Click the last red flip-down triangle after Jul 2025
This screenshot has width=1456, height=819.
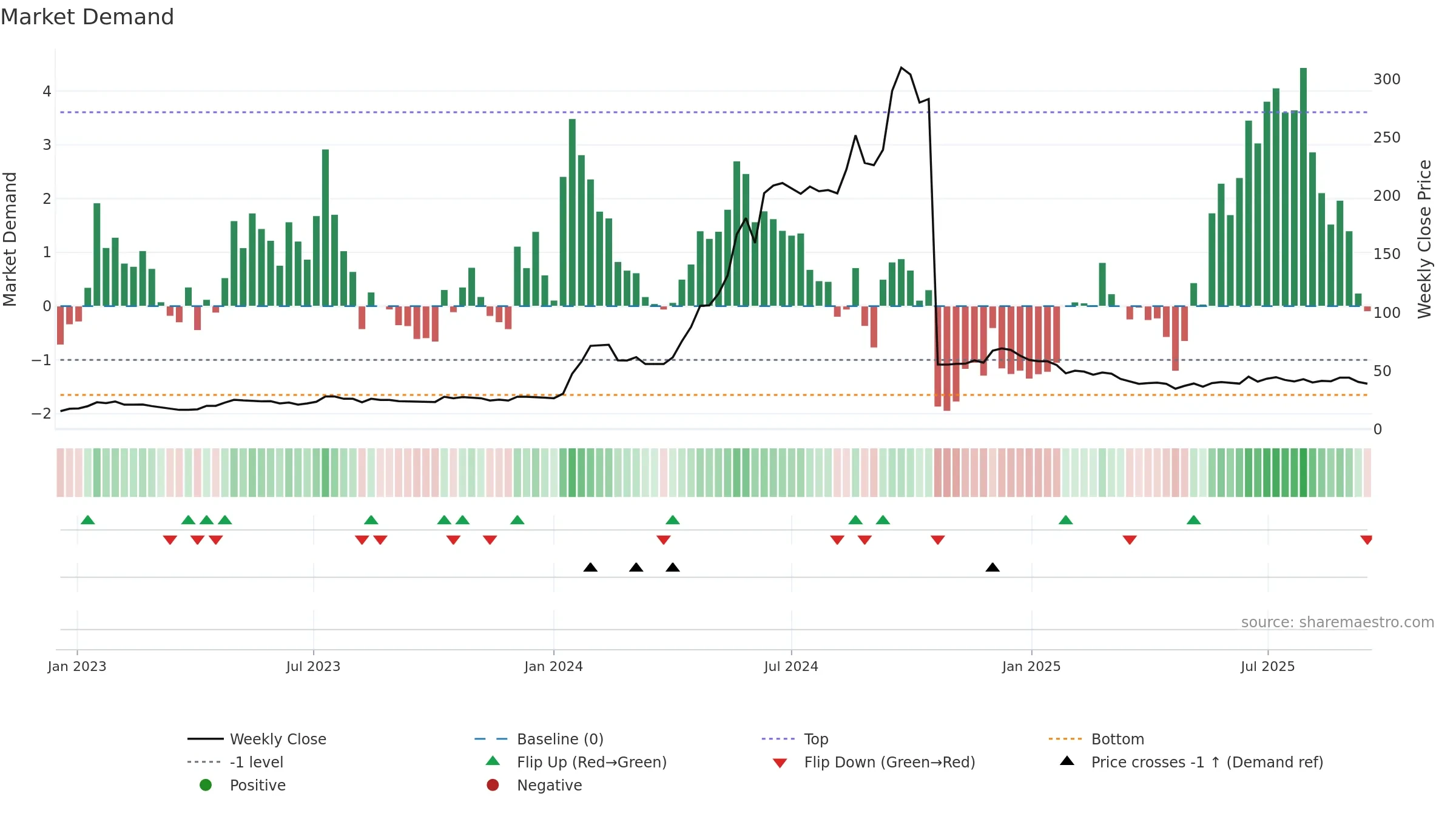pos(1367,540)
